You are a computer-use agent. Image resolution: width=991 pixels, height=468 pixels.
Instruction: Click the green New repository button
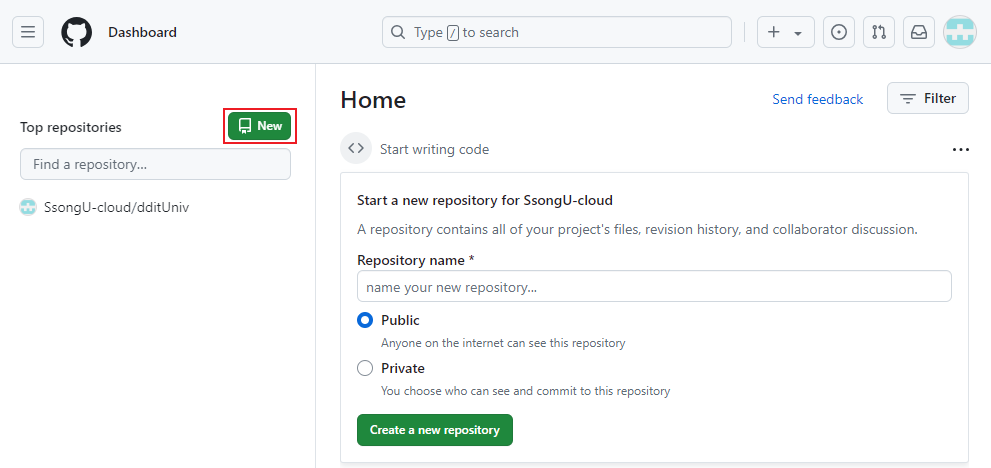pyautogui.click(x=260, y=126)
